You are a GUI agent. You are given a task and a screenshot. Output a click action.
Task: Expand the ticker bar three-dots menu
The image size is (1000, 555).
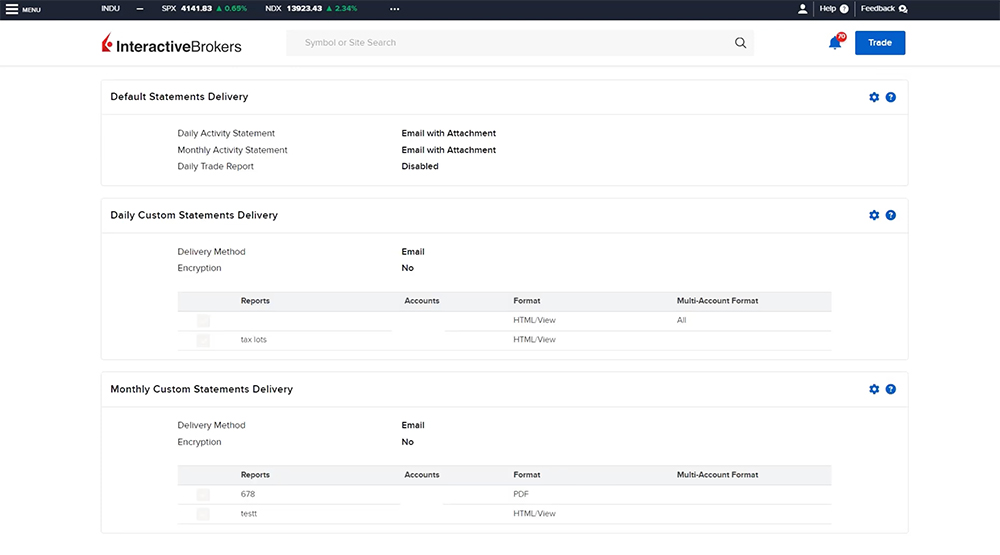(395, 9)
